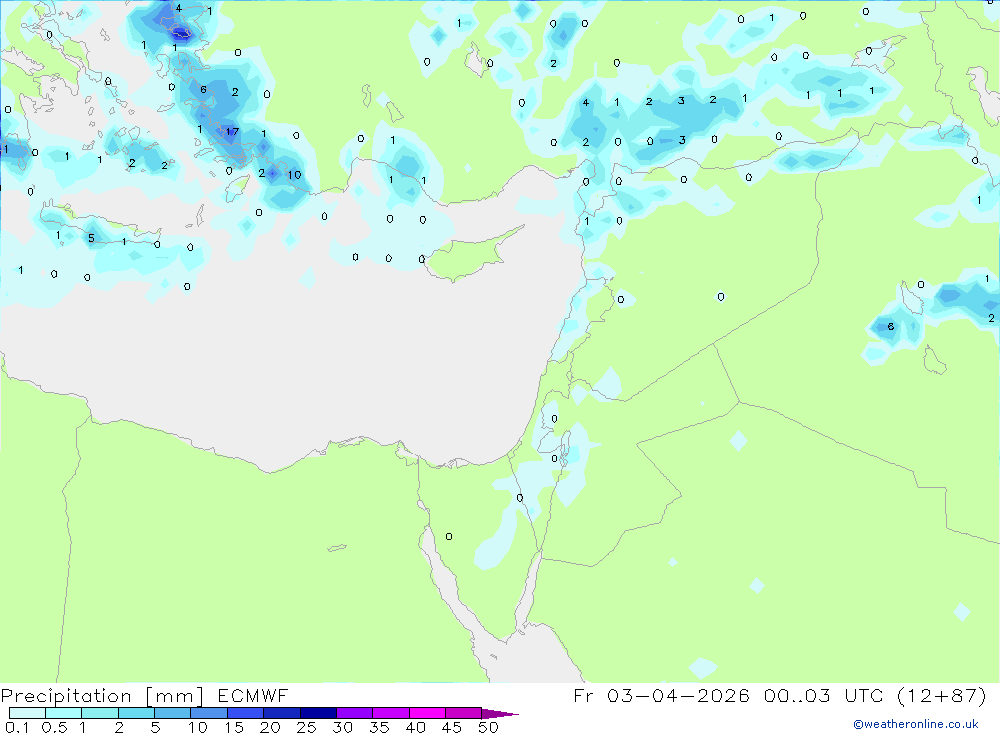Click the '17' precipitation value on the map
The height and width of the screenshot is (733, 1000).
click(232, 132)
